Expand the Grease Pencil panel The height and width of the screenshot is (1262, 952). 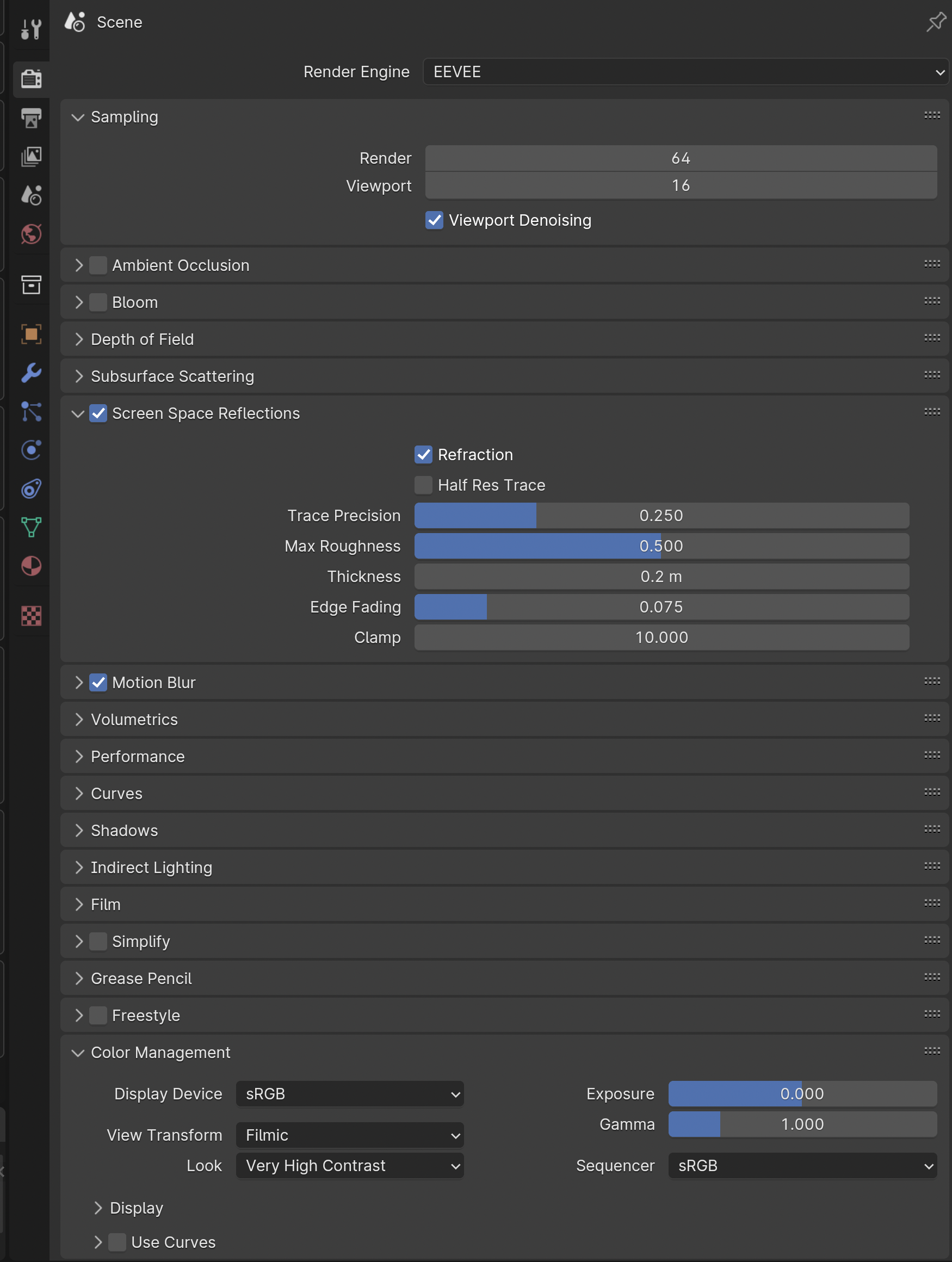[78, 979]
